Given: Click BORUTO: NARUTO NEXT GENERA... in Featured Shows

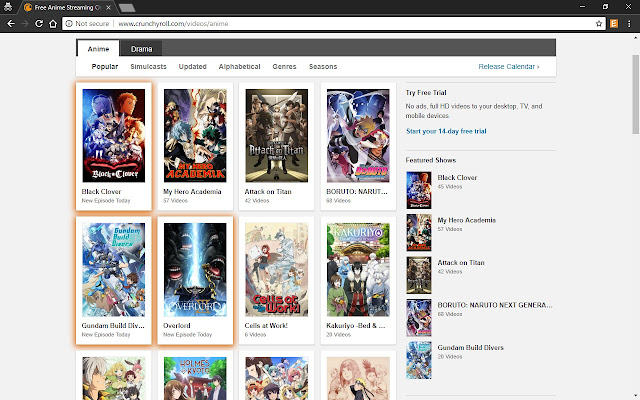Looking at the screenshot, I should 495,305.
